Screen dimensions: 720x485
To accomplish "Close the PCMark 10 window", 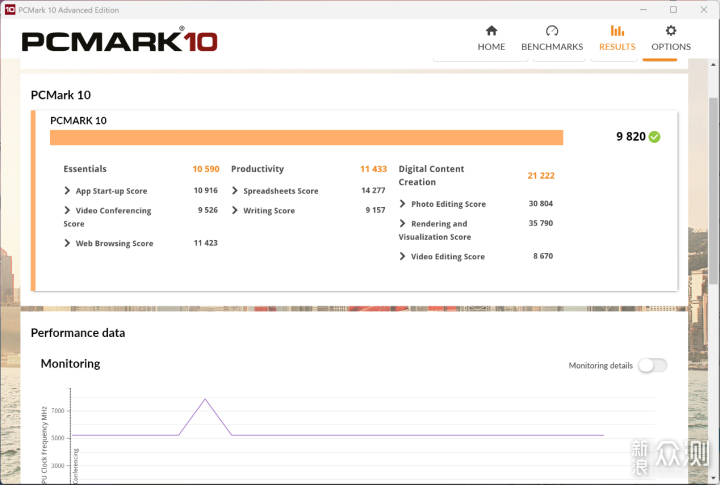I will tap(703, 10).
